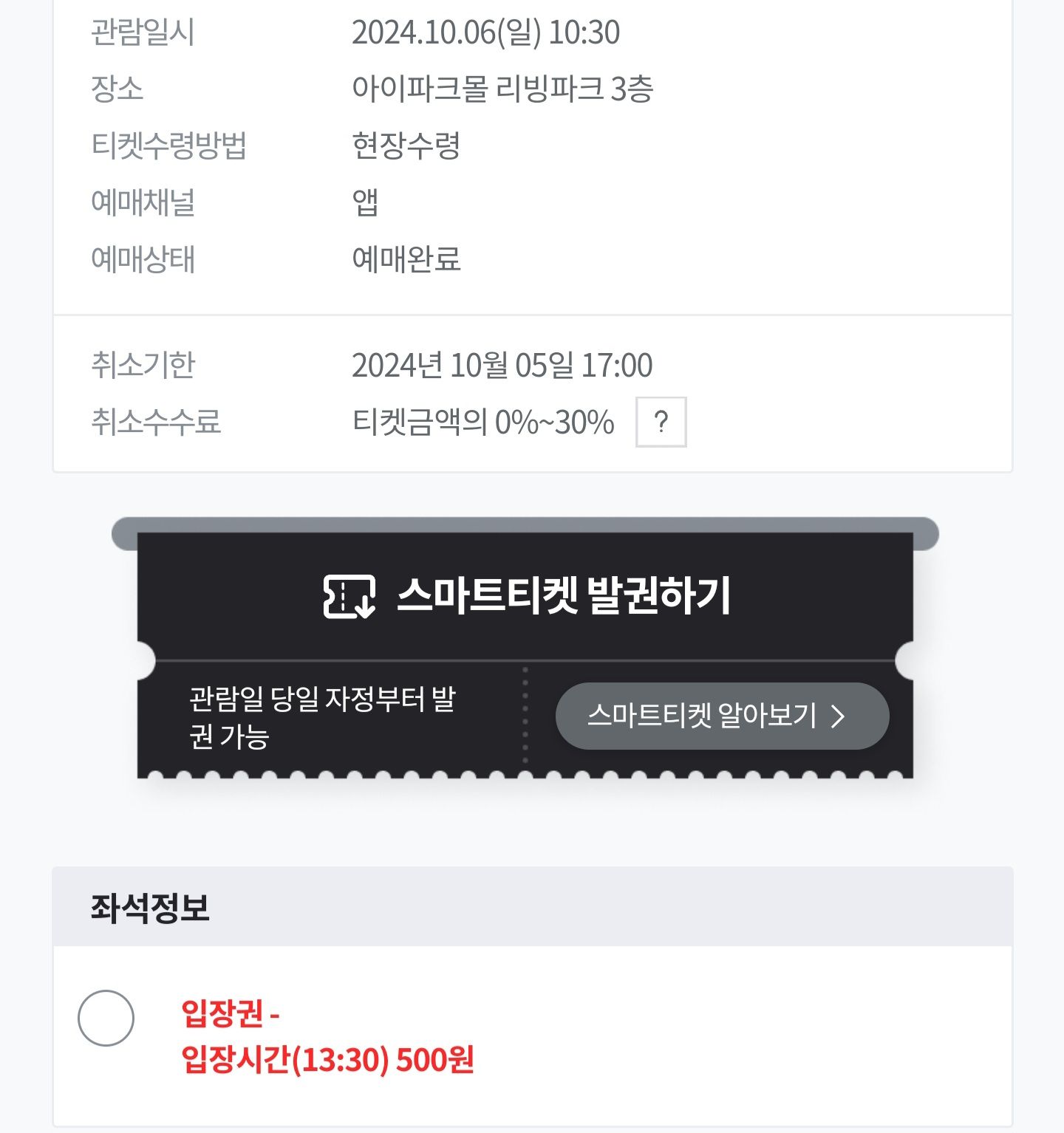Open cancellation fee help question mark
This screenshot has width=1064, height=1133.
click(x=661, y=422)
